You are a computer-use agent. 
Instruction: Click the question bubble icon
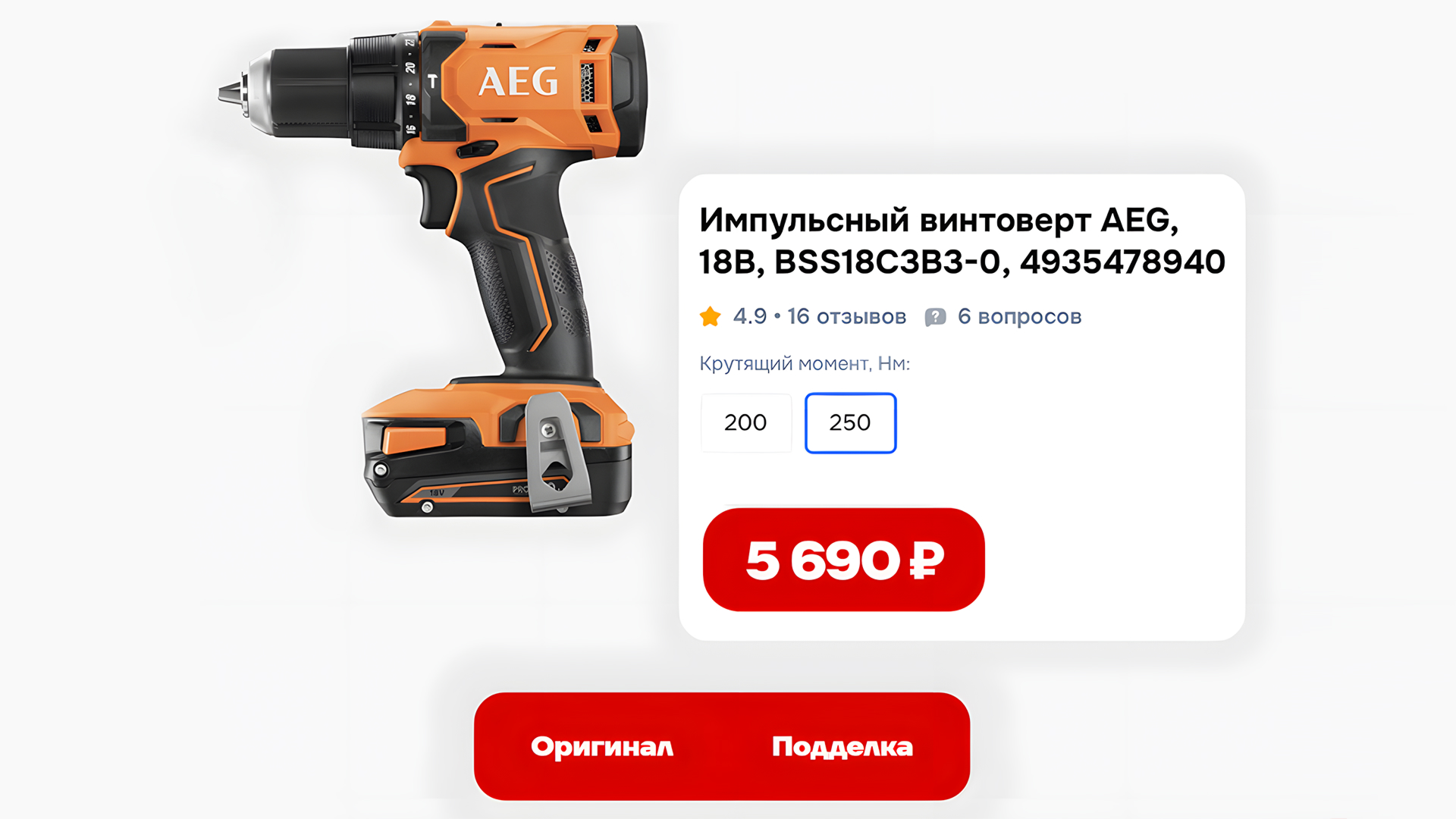(935, 317)
